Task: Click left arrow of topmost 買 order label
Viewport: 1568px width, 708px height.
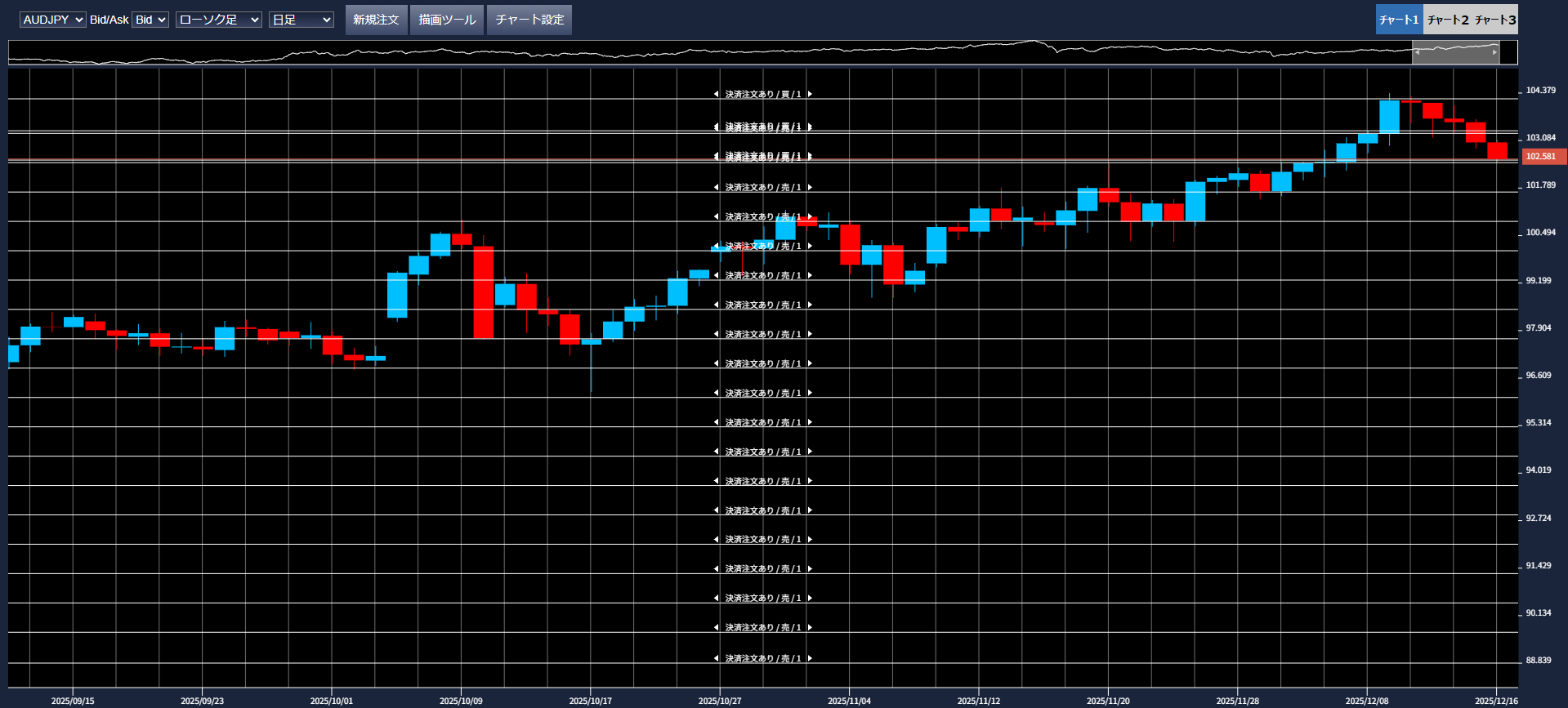Action: pyautogui.click(x=717, y=95)
